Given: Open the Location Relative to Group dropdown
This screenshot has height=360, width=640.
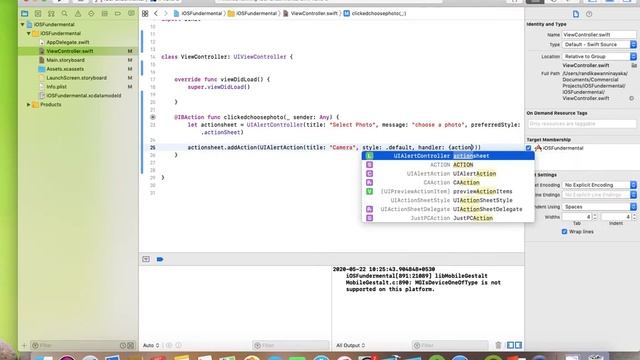Looking at the screenshot, I should (599, 56).
